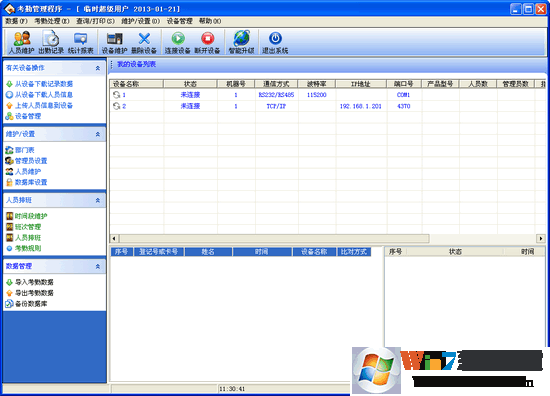Viewport: 550px width, 396px height.
Task: Click the 波特率 column header
Action: point(316,84)
